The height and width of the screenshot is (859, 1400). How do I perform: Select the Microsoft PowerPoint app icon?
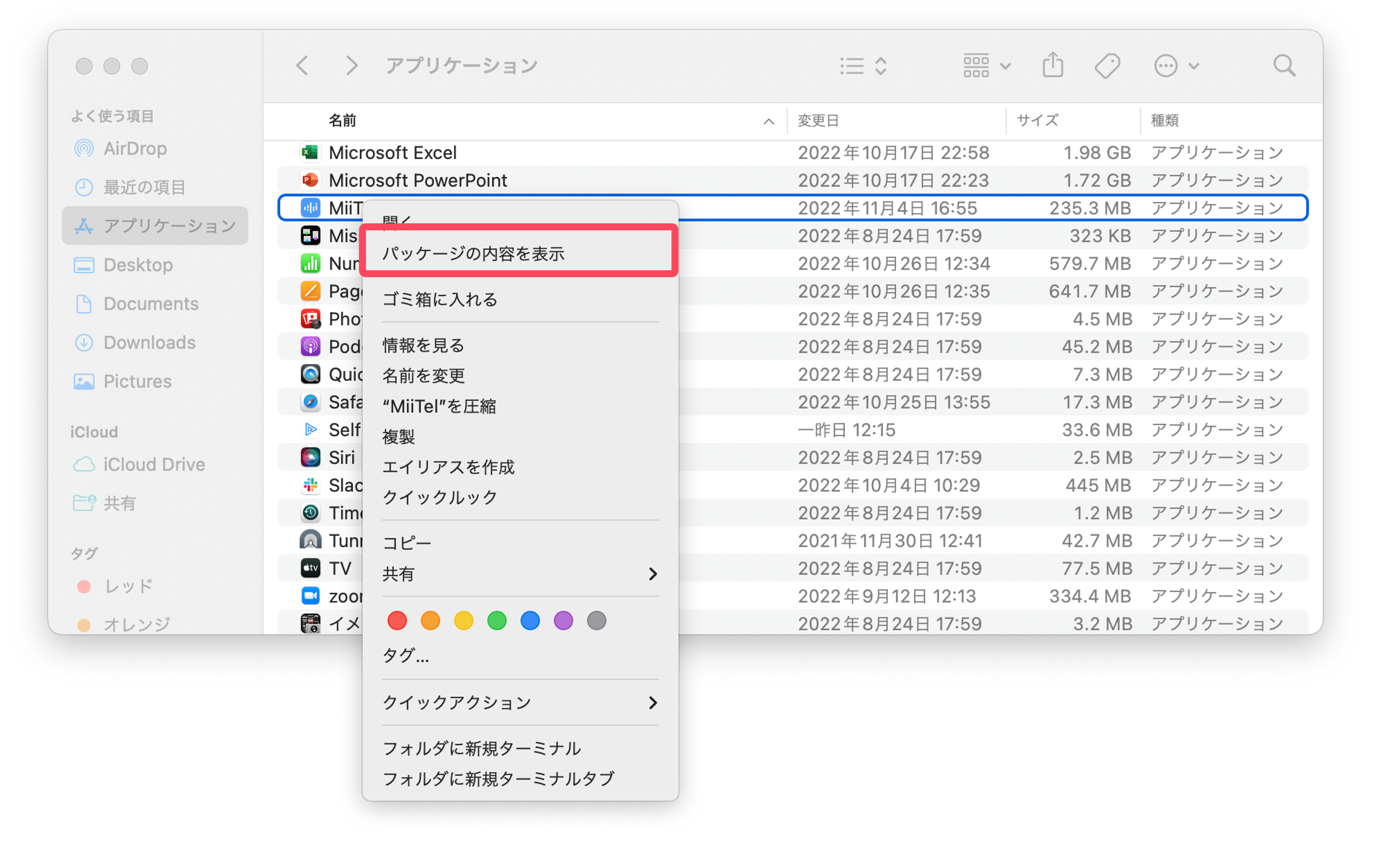tap(310, 180)
